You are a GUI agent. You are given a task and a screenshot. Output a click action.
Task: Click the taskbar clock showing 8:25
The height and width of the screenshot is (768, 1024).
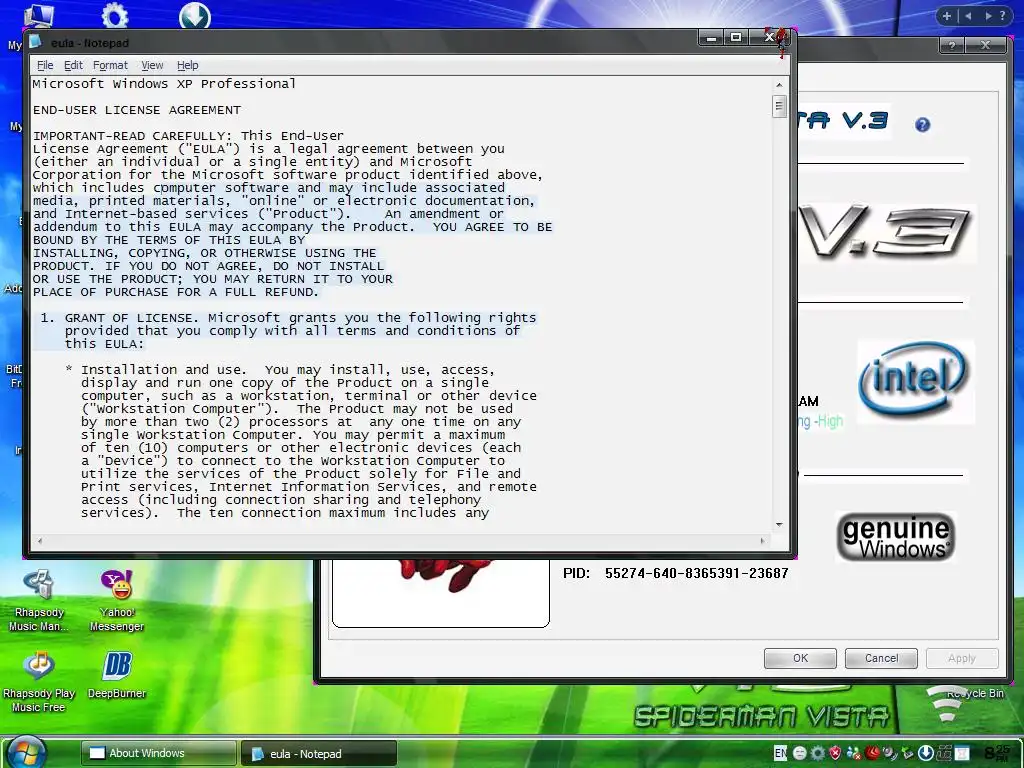click(x=997, y=753)
